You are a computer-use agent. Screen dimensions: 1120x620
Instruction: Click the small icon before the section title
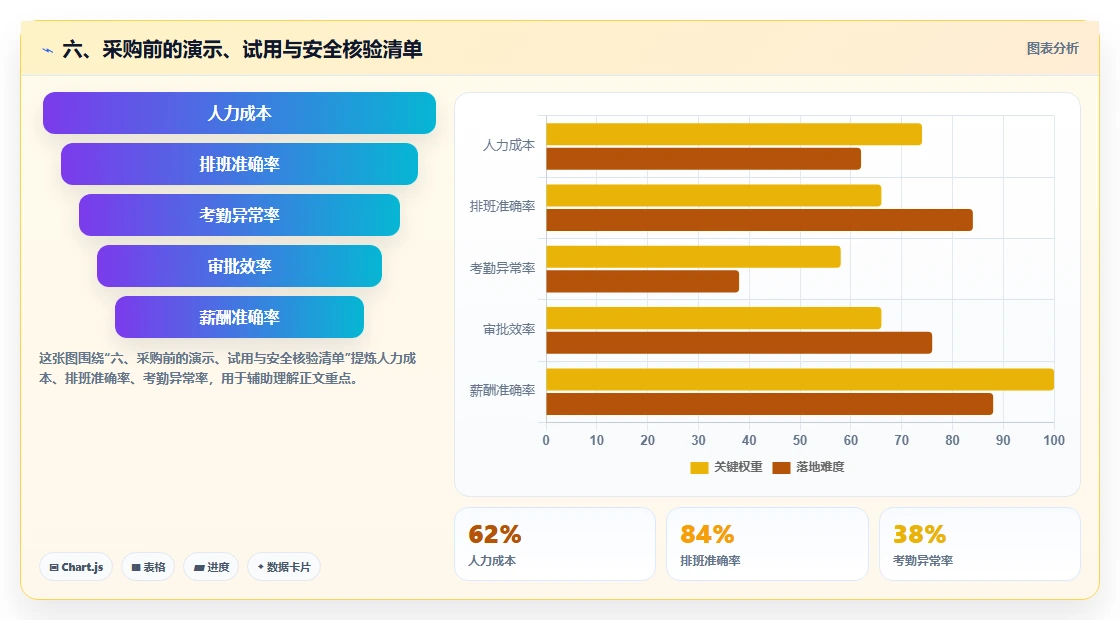click(48, 50)
